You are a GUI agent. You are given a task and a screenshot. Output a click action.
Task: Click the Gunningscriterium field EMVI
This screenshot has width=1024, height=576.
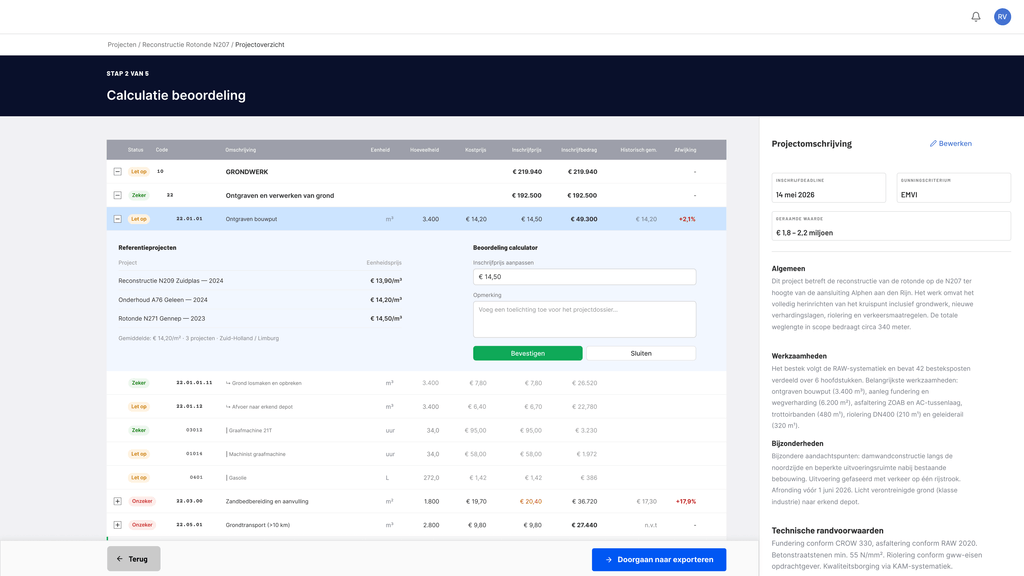point(953,188)
